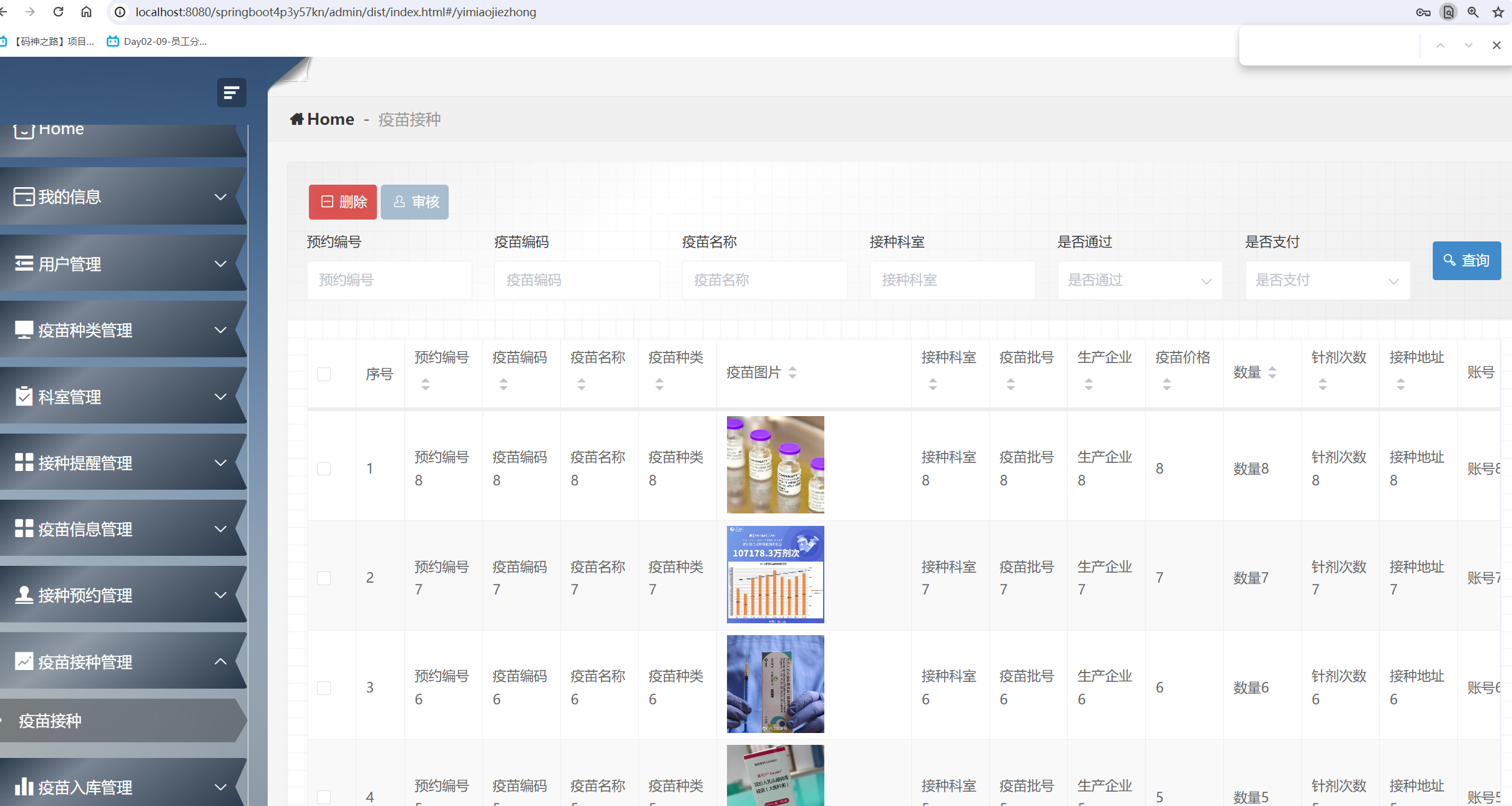
Task: Click the 审核 button
Action: click(x=414, y=201)
